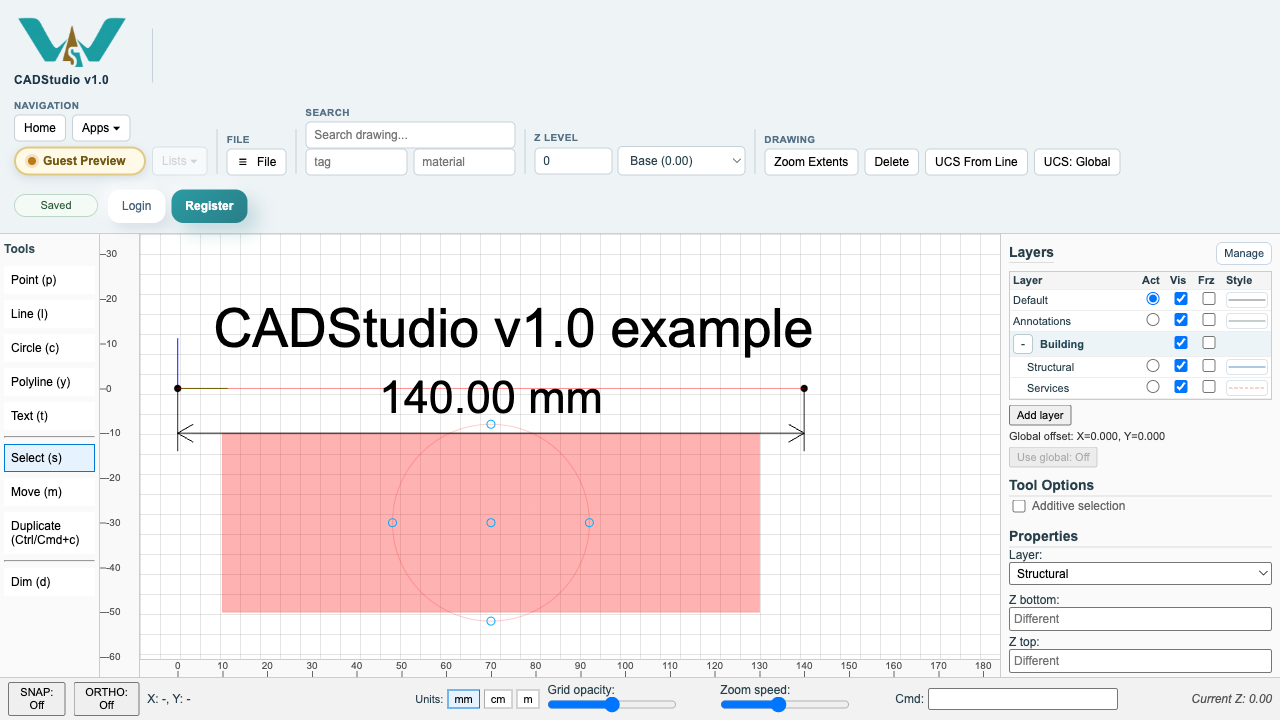Click UCS From Line
Image resolution: width=1280 pixels, height=720 pixels.
(x=976, y=162)
